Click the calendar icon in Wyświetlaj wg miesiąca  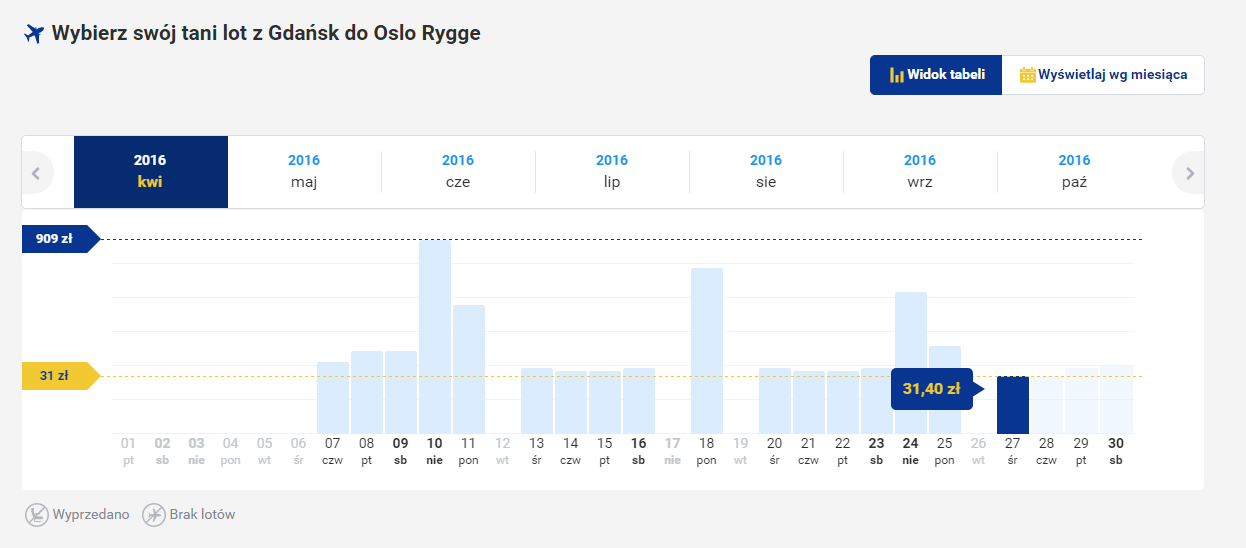(x=1027, y=75)
